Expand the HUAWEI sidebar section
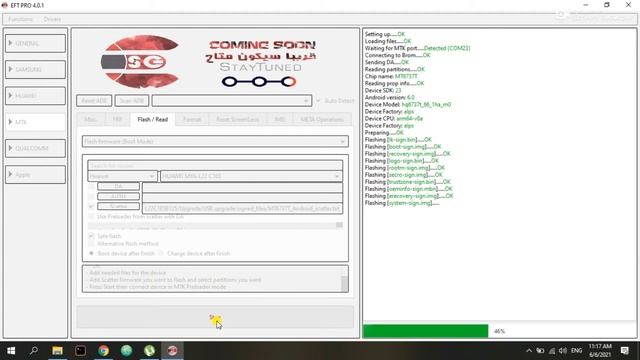640x360 pixels. [x=35, y=96]
